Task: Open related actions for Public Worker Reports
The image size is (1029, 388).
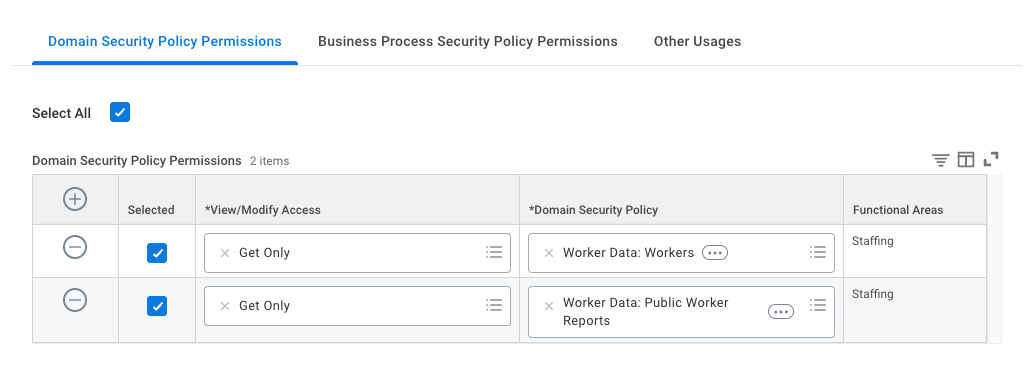Action: tap(780, 312)
